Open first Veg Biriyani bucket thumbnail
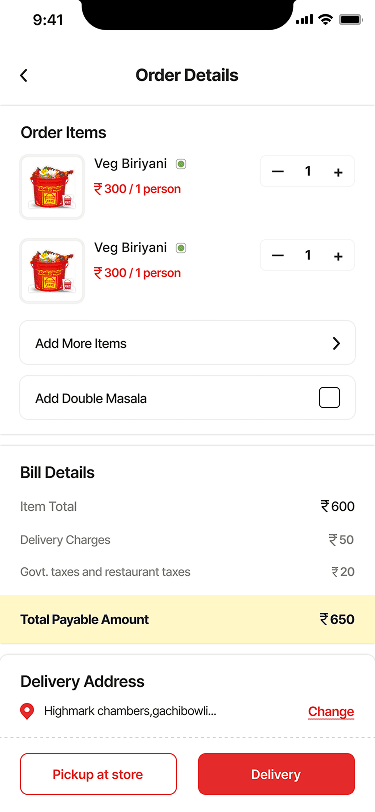The height and width of the screenshot is (812, 375). [x=52, y=187]
